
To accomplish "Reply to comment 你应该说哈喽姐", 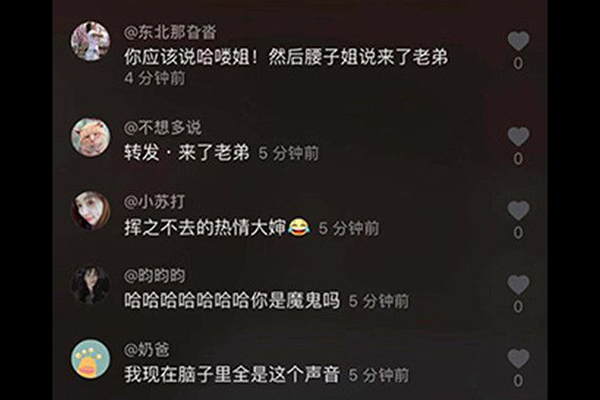I will click(286, 57).
